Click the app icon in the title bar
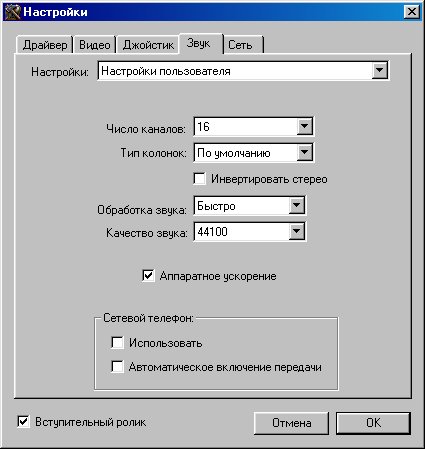The image size is (425, 449). click(x=12, y=12)
